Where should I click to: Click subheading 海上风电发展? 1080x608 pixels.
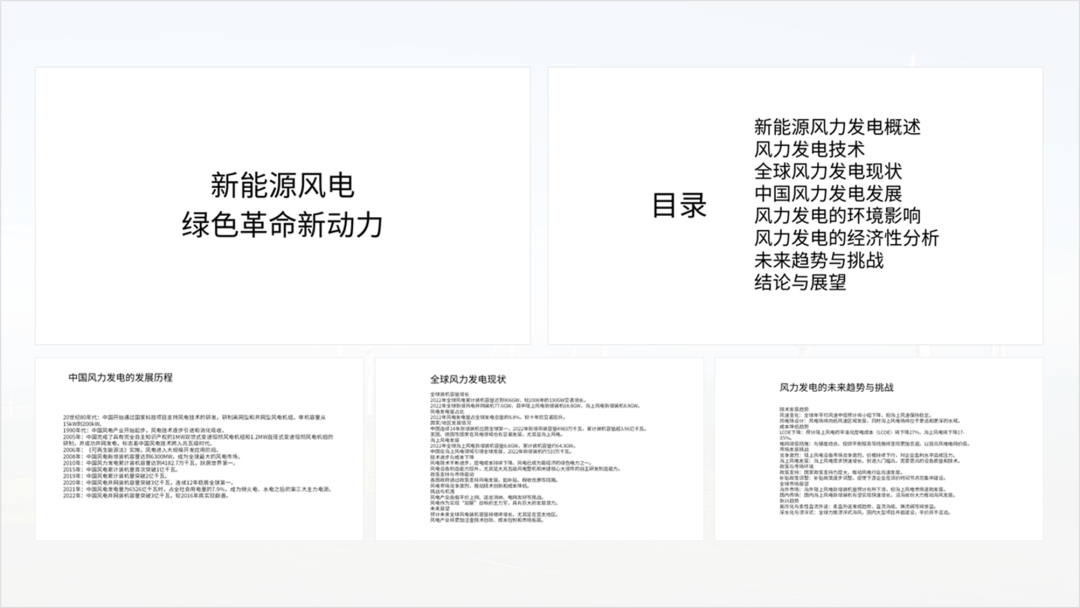[x=444, y=440]
